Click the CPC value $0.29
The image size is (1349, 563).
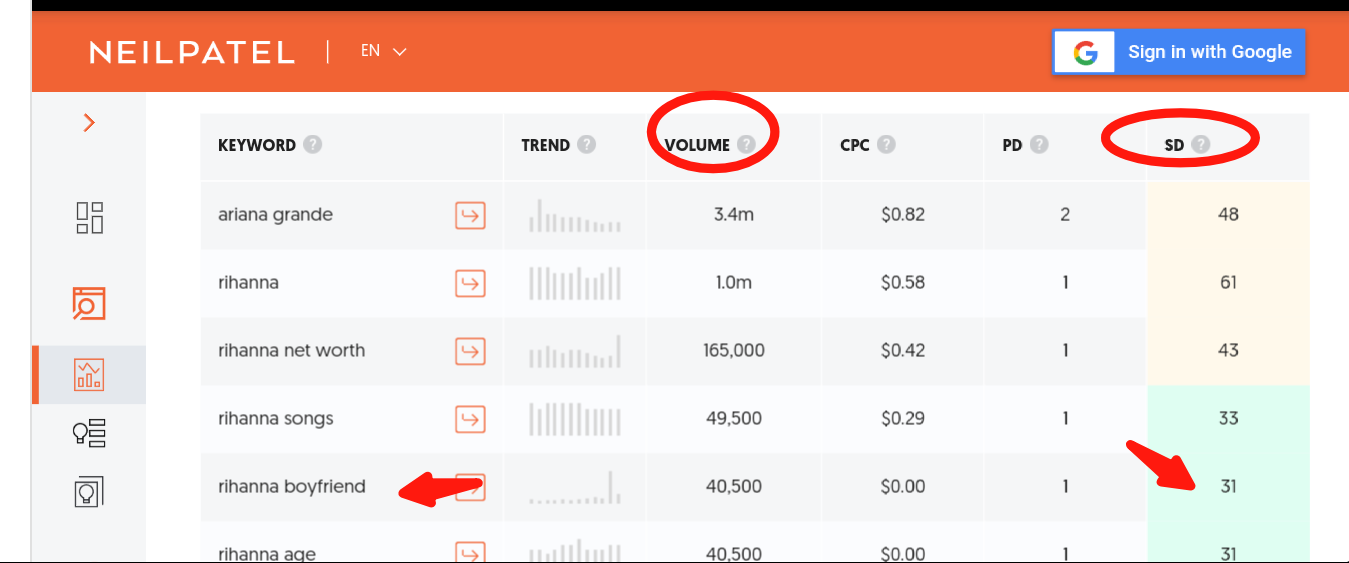[x=903, y=419]
